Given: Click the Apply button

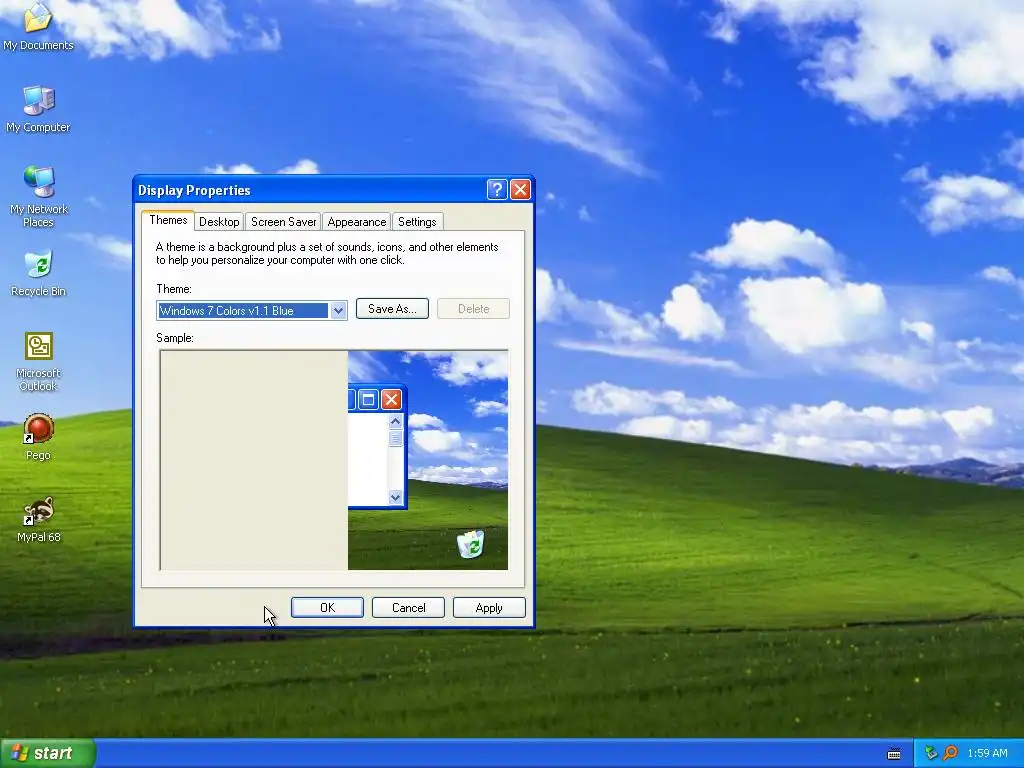Looking at the screenshot, I should tap(489, 607).
